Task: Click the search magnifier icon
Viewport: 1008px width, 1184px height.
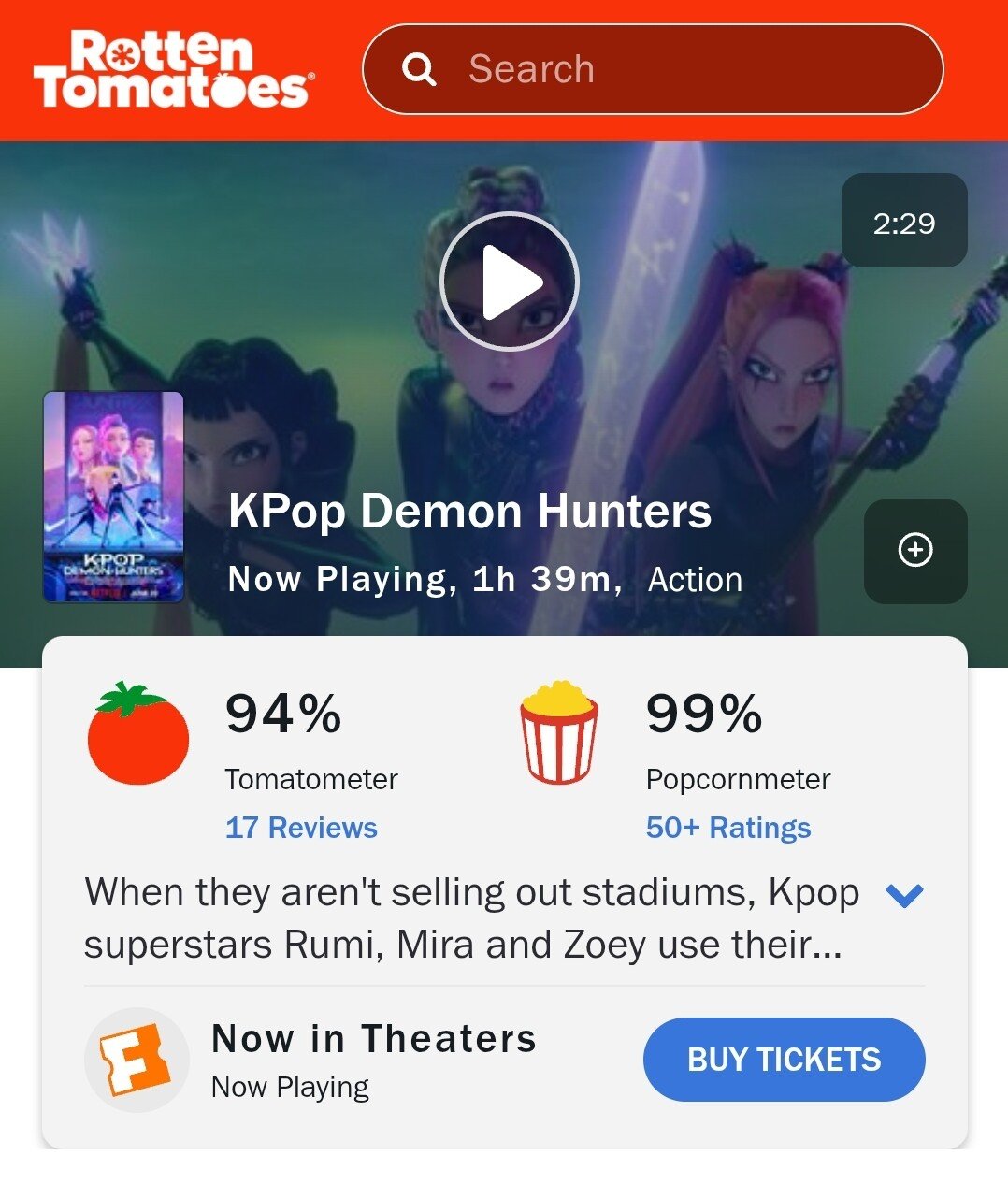Action: click(x=419, y=70)
